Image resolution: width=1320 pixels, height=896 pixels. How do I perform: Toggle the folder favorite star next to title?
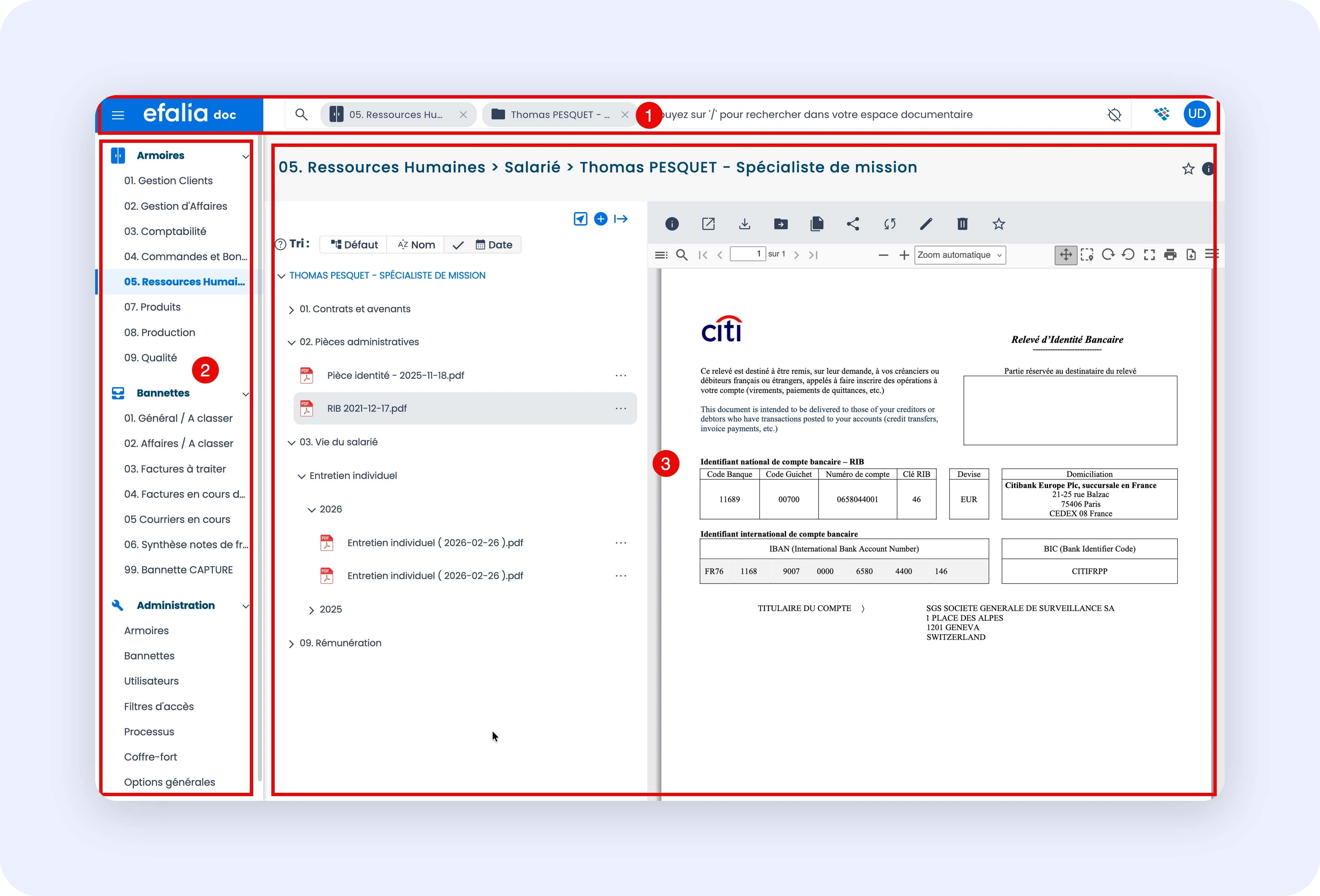[1188, 169]
